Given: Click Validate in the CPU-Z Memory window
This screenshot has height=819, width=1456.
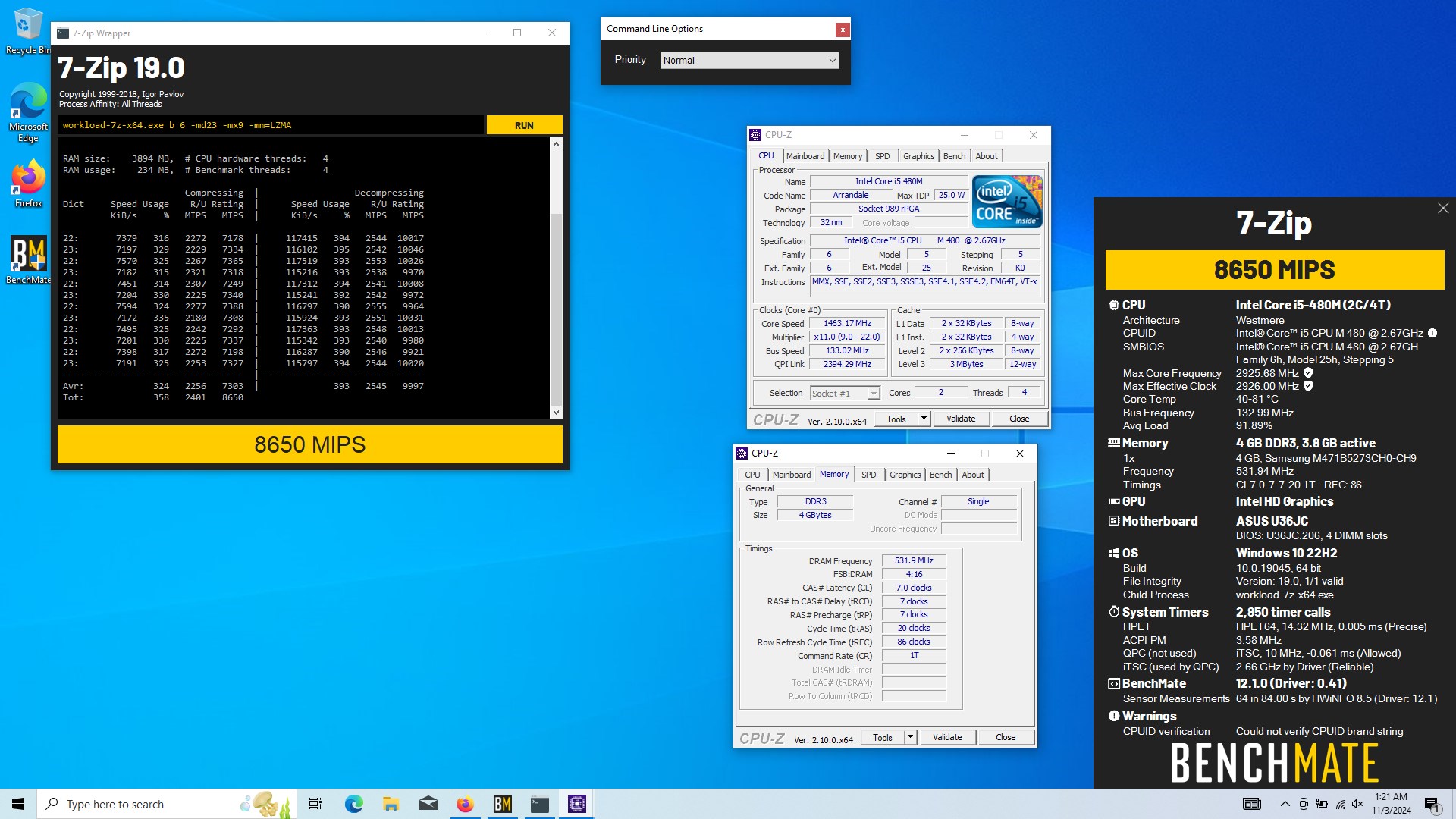Looking at the screenshot, I should tap(947, 737).
